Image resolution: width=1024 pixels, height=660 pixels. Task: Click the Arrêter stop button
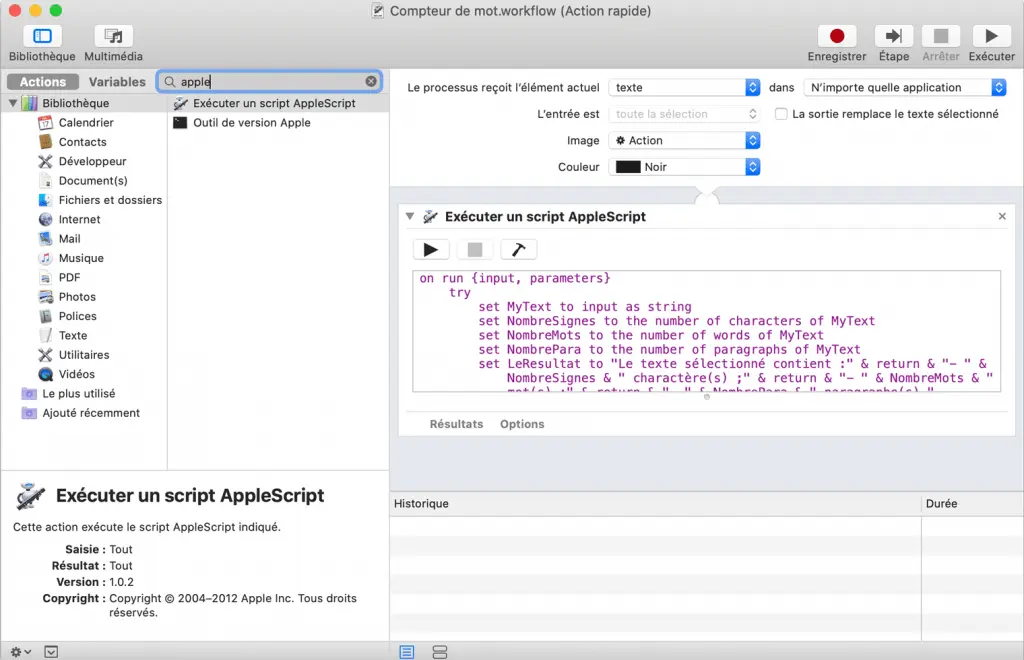pos(941,36)
